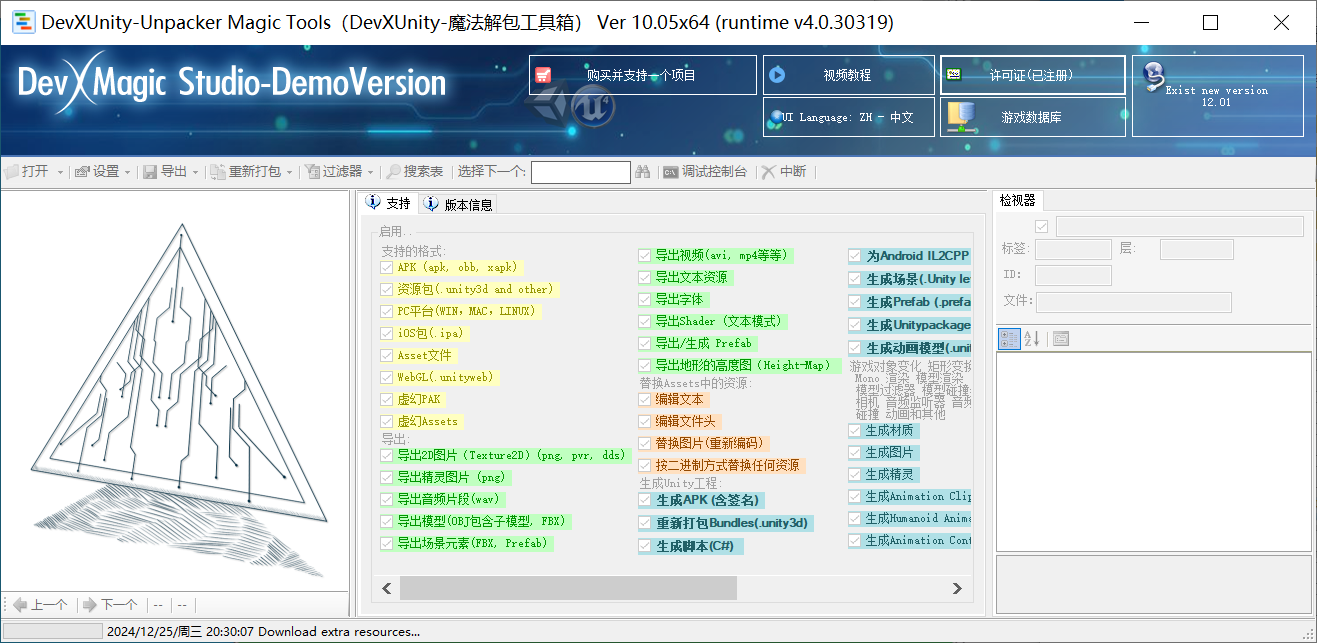Toggle the Asset文件 checkbox
This screenshot has width=1317, height=643.
387,355
